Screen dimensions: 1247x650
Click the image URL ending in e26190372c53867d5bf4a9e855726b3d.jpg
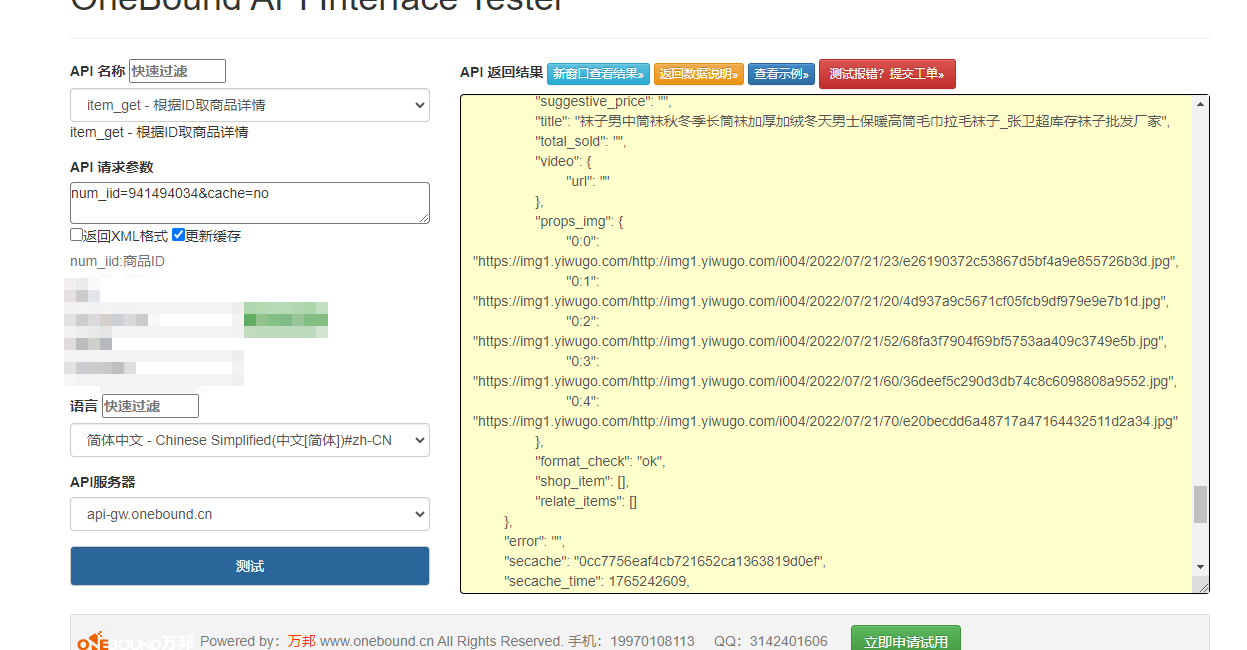[x=826, y=261]
